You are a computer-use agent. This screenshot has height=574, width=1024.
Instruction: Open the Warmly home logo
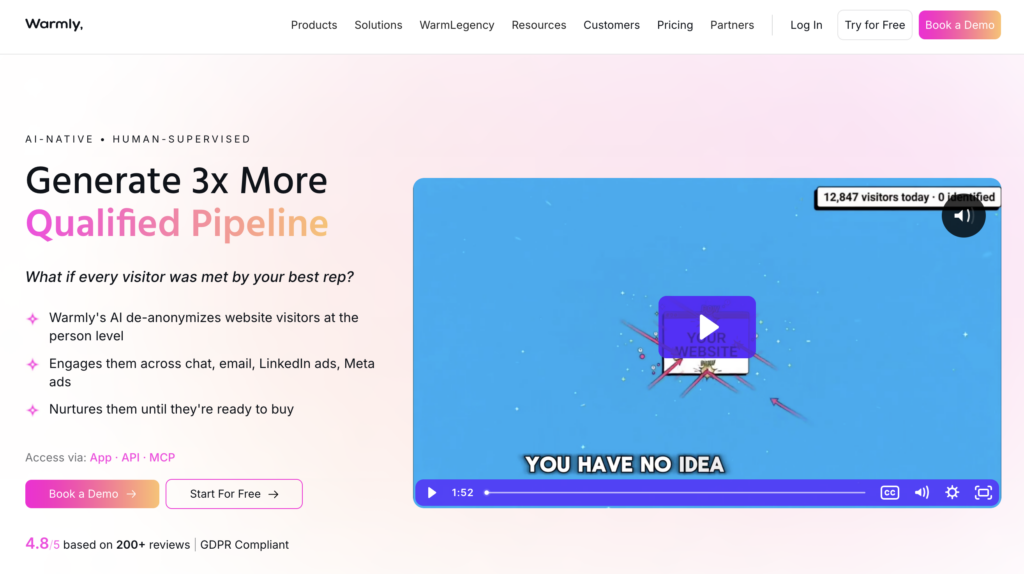54,24
